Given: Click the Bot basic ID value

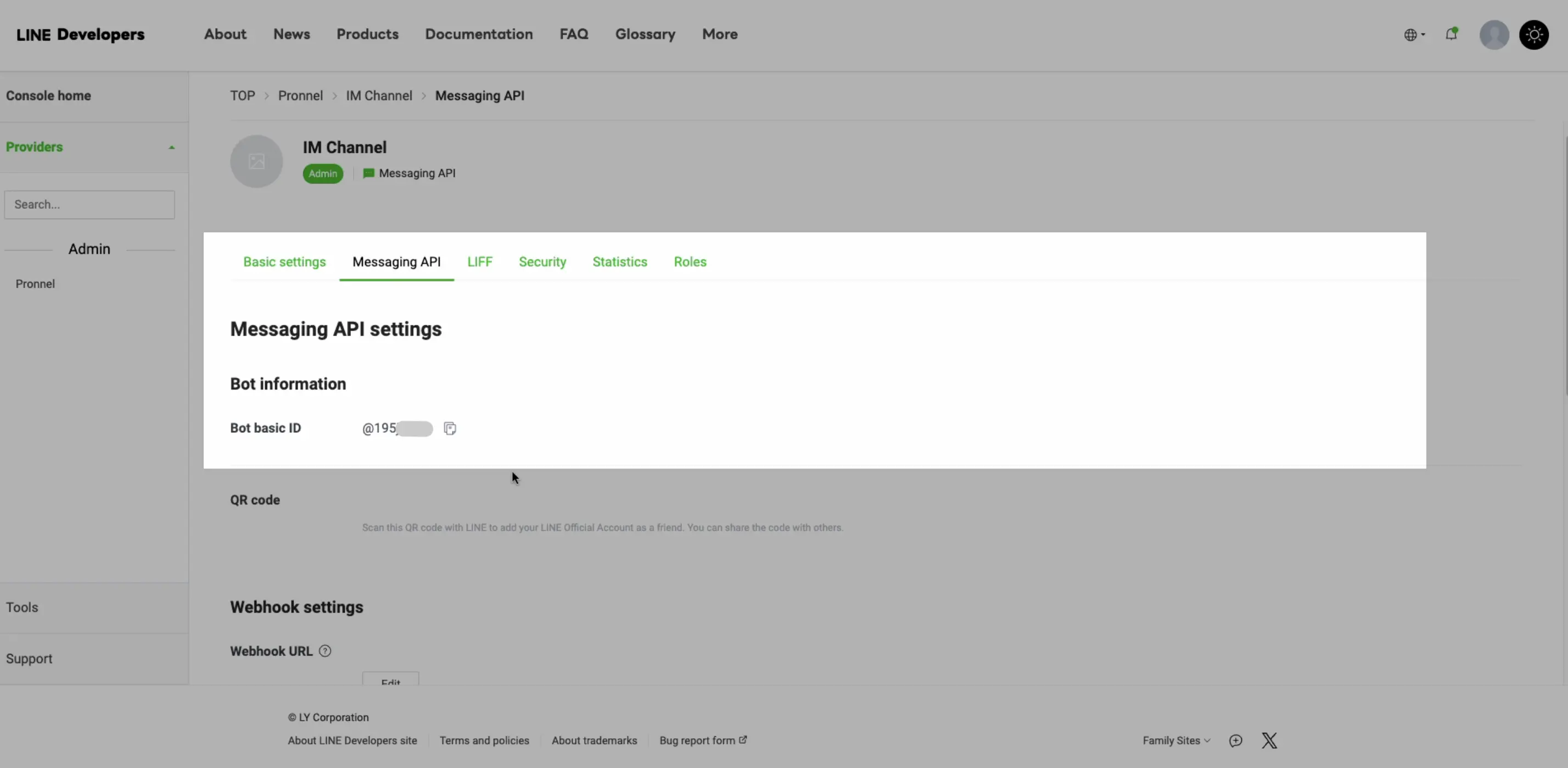Looking at the screenshot, I should tap(397, 428).
